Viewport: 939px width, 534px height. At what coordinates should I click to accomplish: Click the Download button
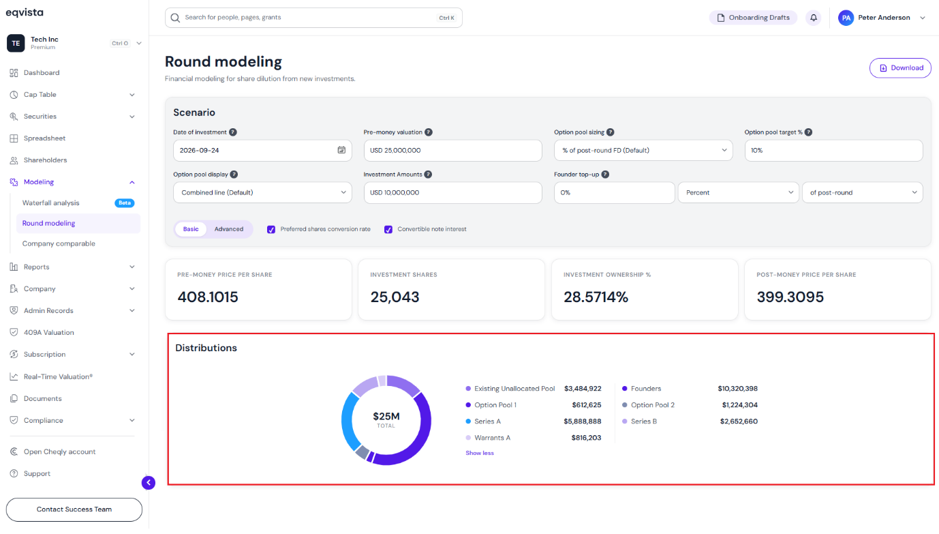pos(900,68)
